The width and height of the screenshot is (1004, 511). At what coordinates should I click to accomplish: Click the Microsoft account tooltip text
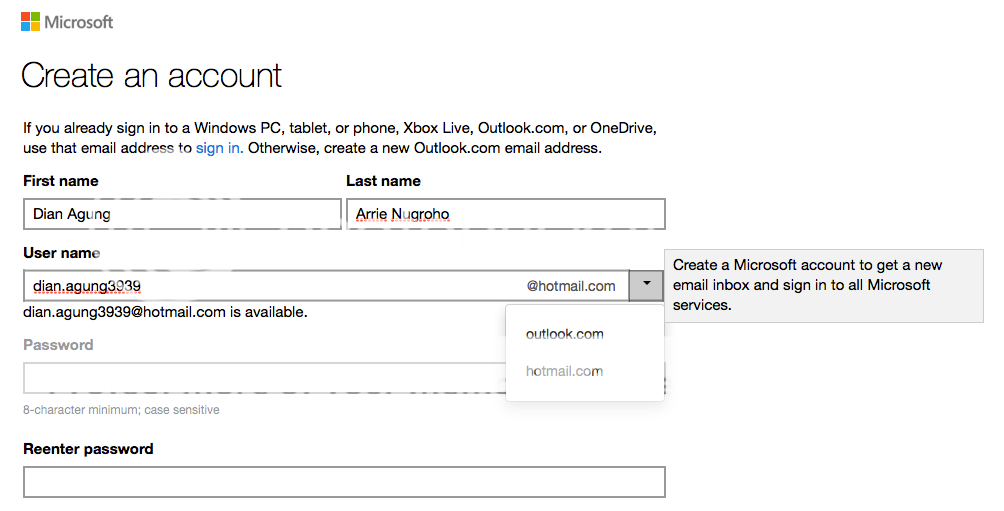pyautogui.click(x=807, y=285)
